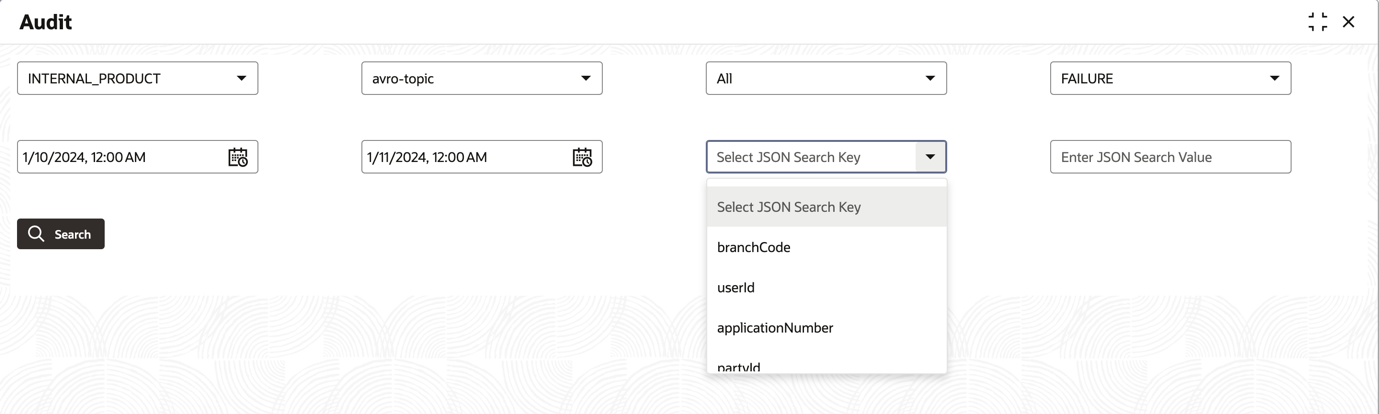Screen dimensions: 1379x414
Task: Collapse the JSON Search Key dropdown arrow
Action: [x=930, y=157]
